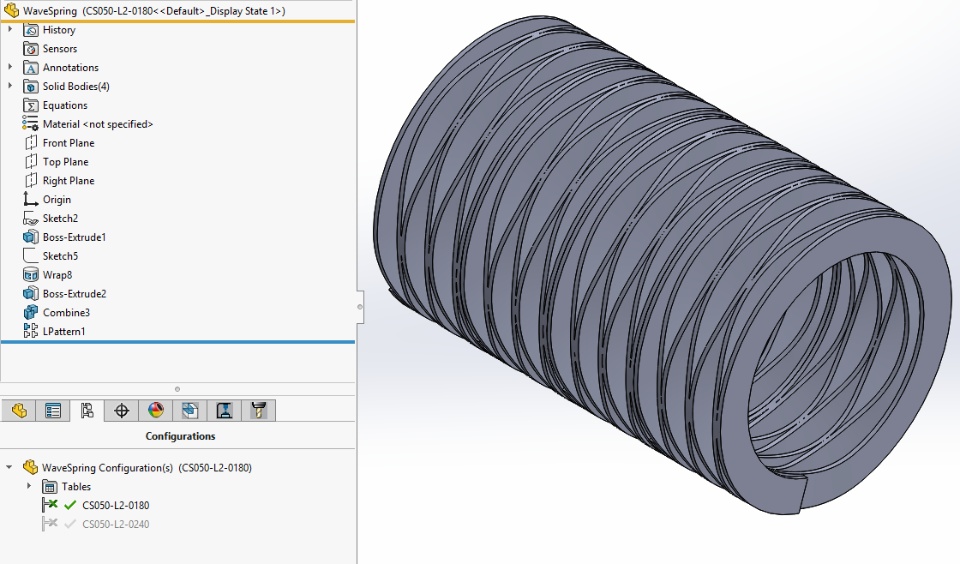Select the LPattern1 feature icon
The width and height of the screenshot is (960, 564).
coord(31,331)
